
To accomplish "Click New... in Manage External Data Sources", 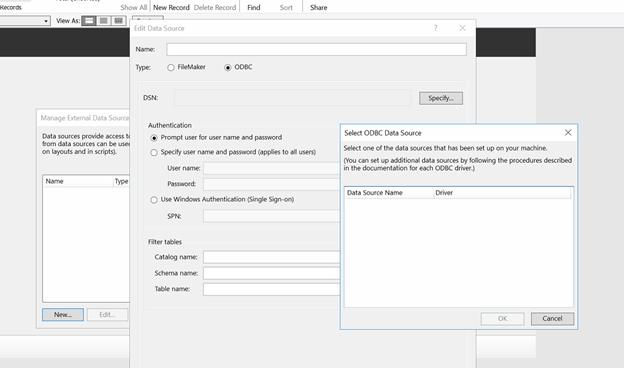I will (63, 315).
